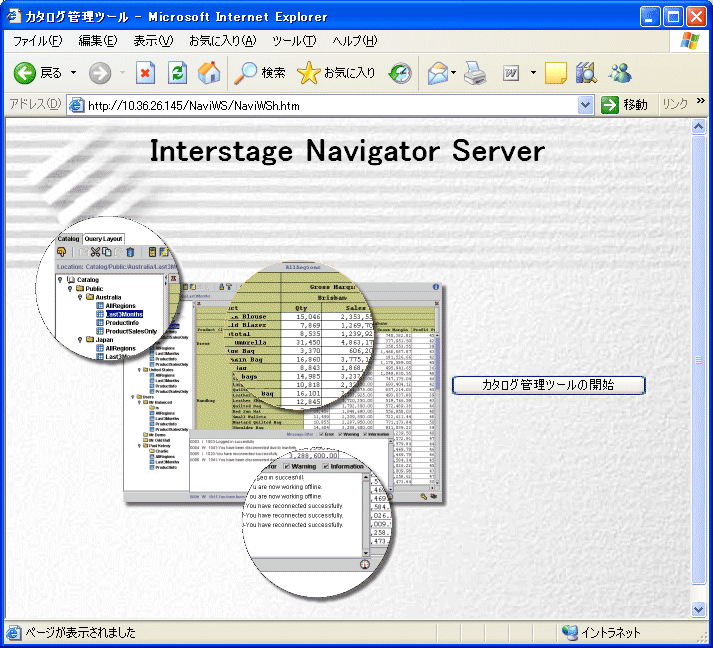Go back with the 戻る button
713x648 pixels.
pyautogui.click(x=38, y=73)
